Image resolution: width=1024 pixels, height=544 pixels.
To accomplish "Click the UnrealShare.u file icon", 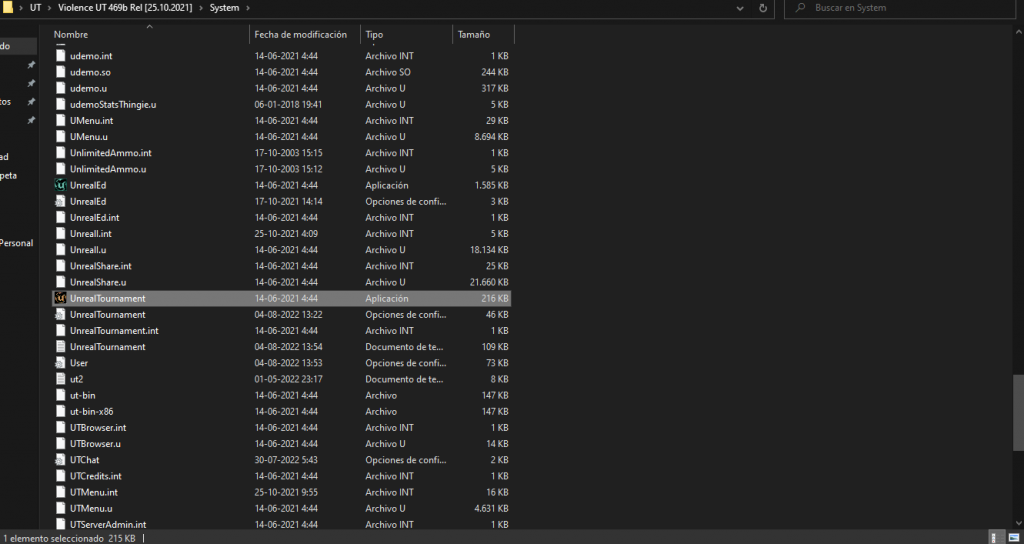I will coord(61,282).
